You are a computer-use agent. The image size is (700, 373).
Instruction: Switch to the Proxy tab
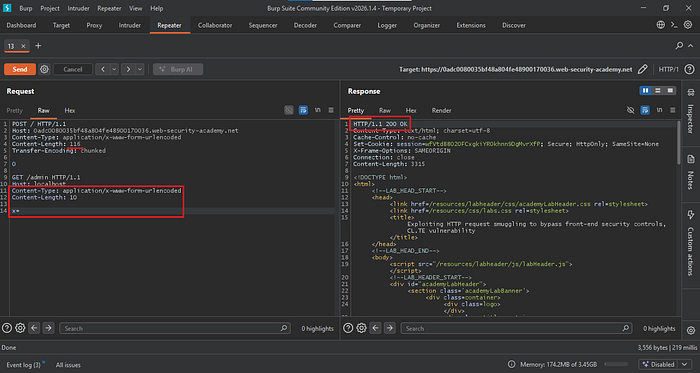[x=94, y=25]
